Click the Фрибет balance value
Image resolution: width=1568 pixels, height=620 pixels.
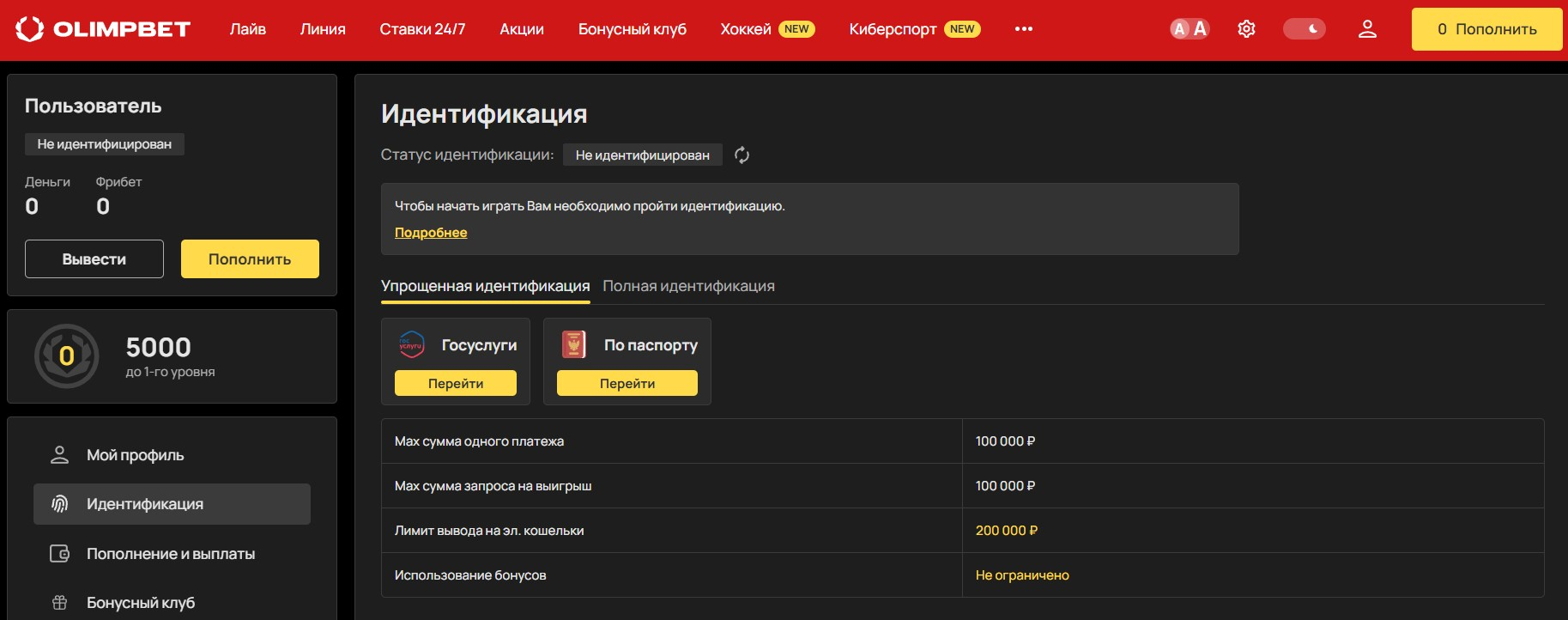click(103, 206)
